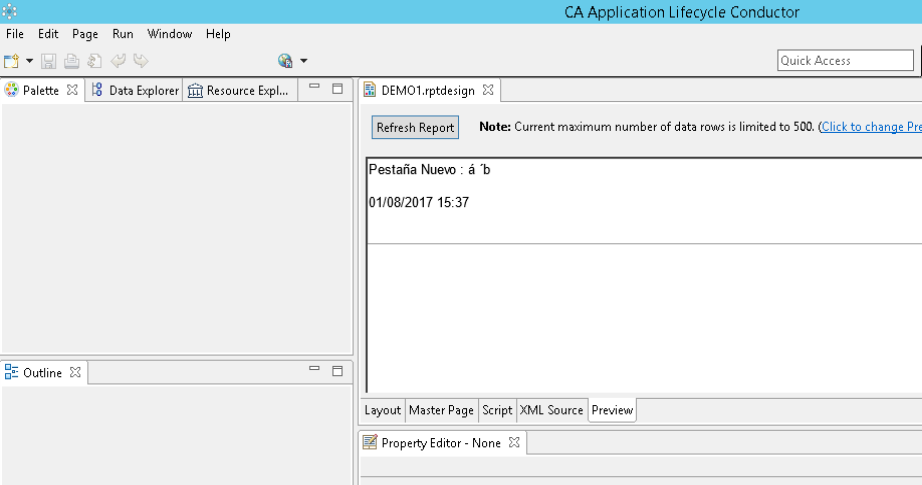922x485 pixels.
Task: Click the Refresh Report button
Action: [x=415, y=128]
